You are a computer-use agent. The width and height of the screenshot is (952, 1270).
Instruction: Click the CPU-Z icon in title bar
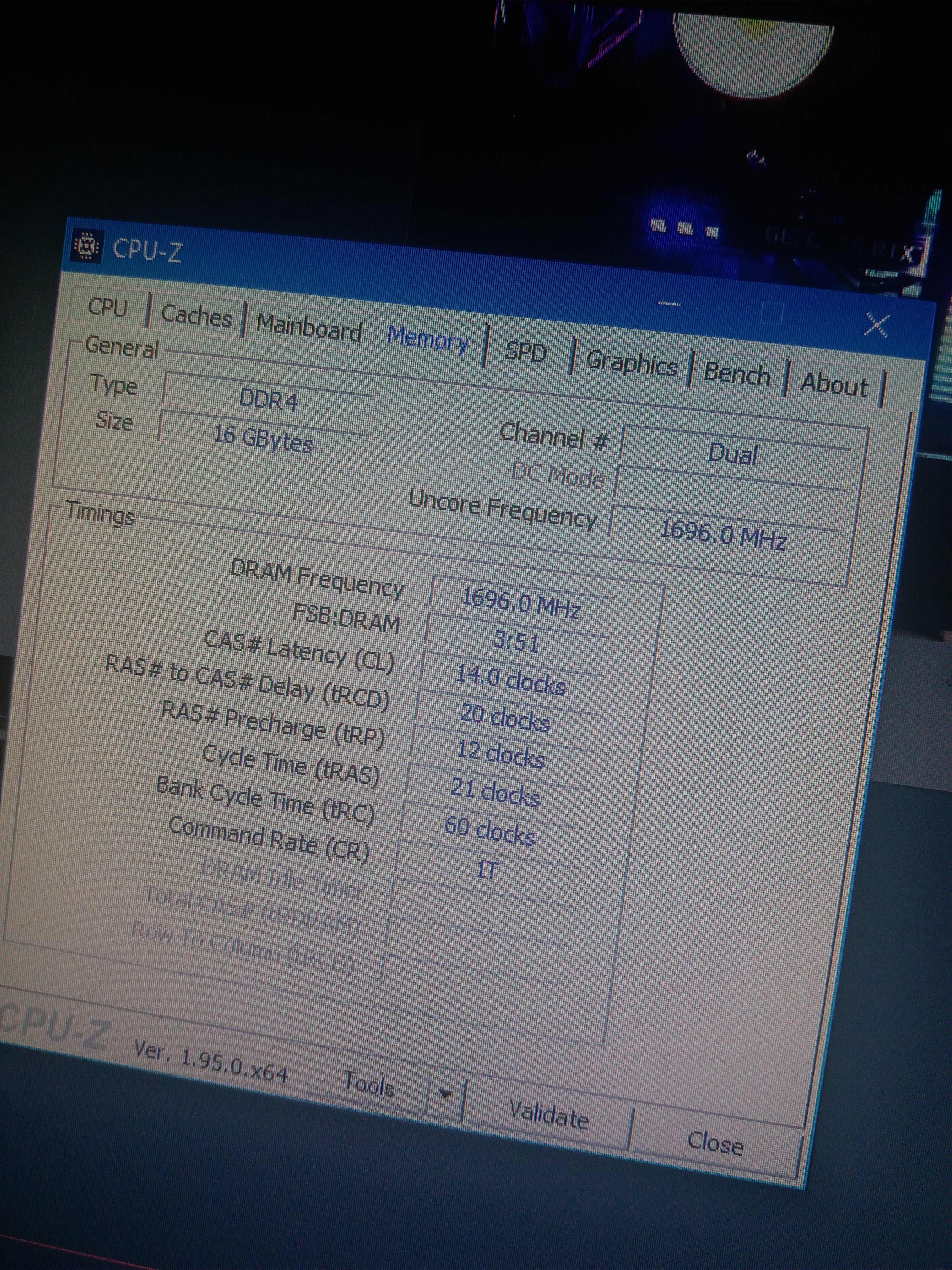point(87,246)
